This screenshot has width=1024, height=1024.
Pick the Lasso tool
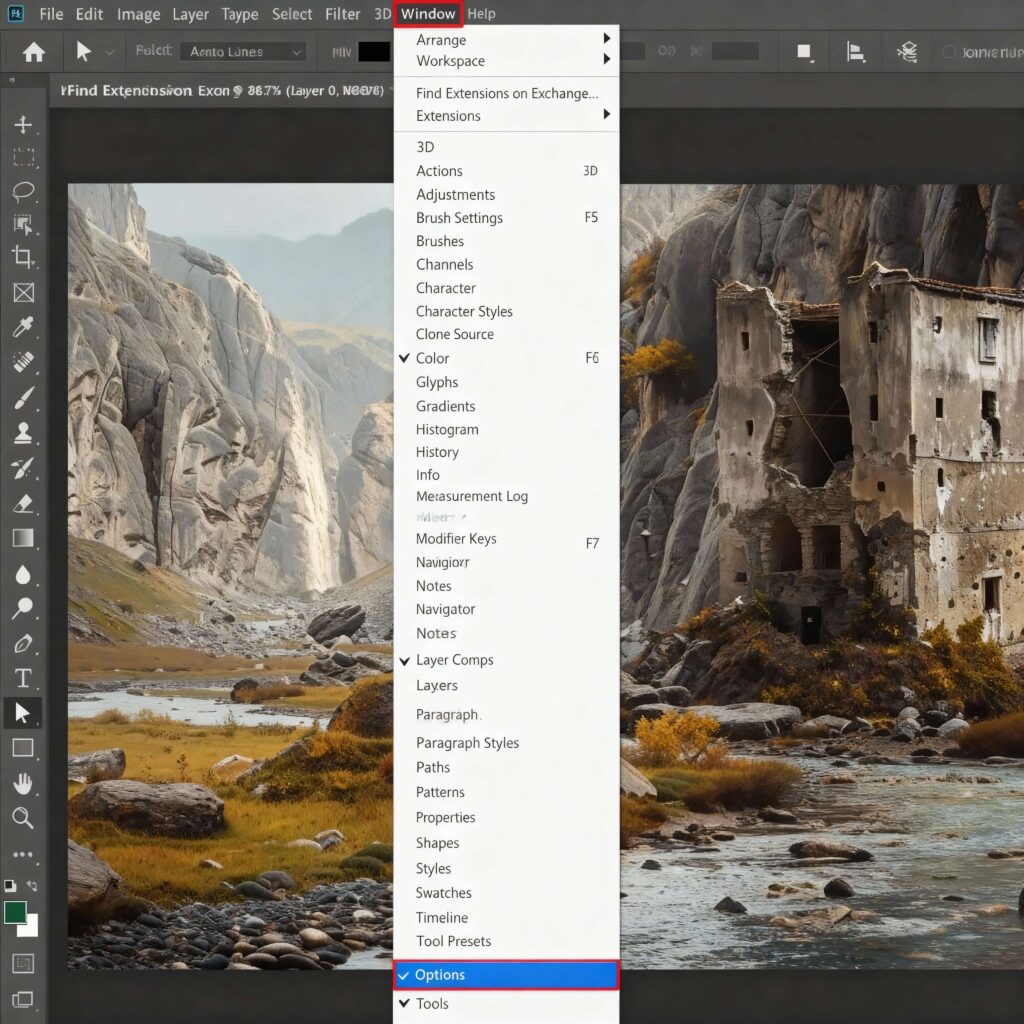[24, 191]
